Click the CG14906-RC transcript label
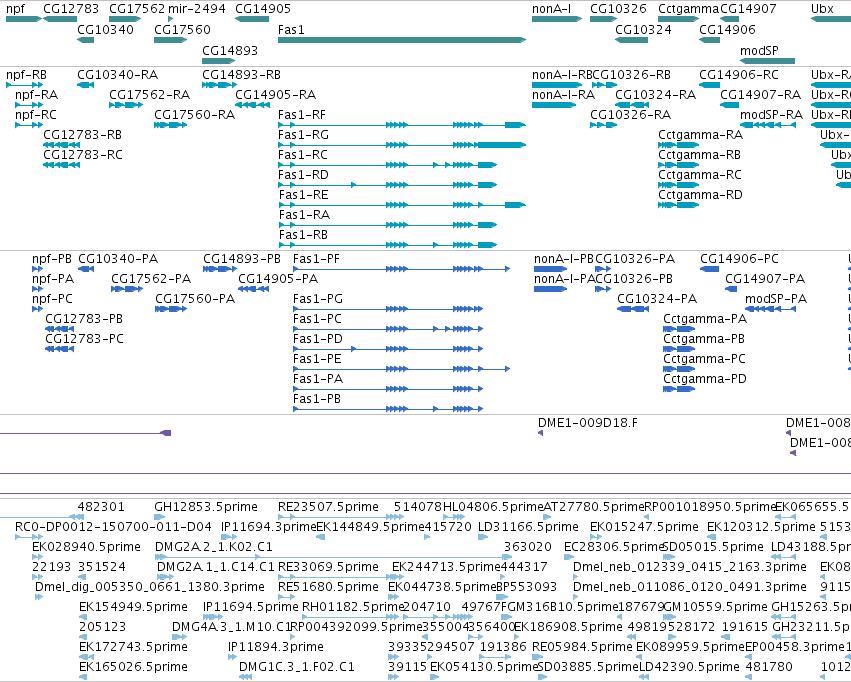Viewport: 851px width, 682px height. pyautogui.click(x=739, y=75)
